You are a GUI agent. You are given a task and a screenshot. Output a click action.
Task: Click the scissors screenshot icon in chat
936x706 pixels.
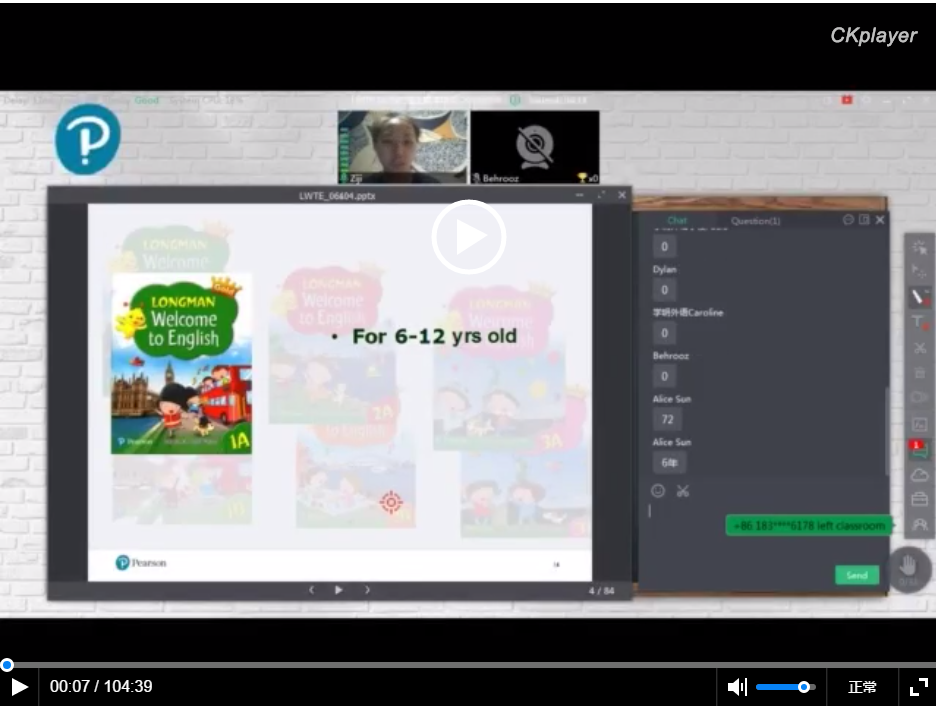coord(683,491)
